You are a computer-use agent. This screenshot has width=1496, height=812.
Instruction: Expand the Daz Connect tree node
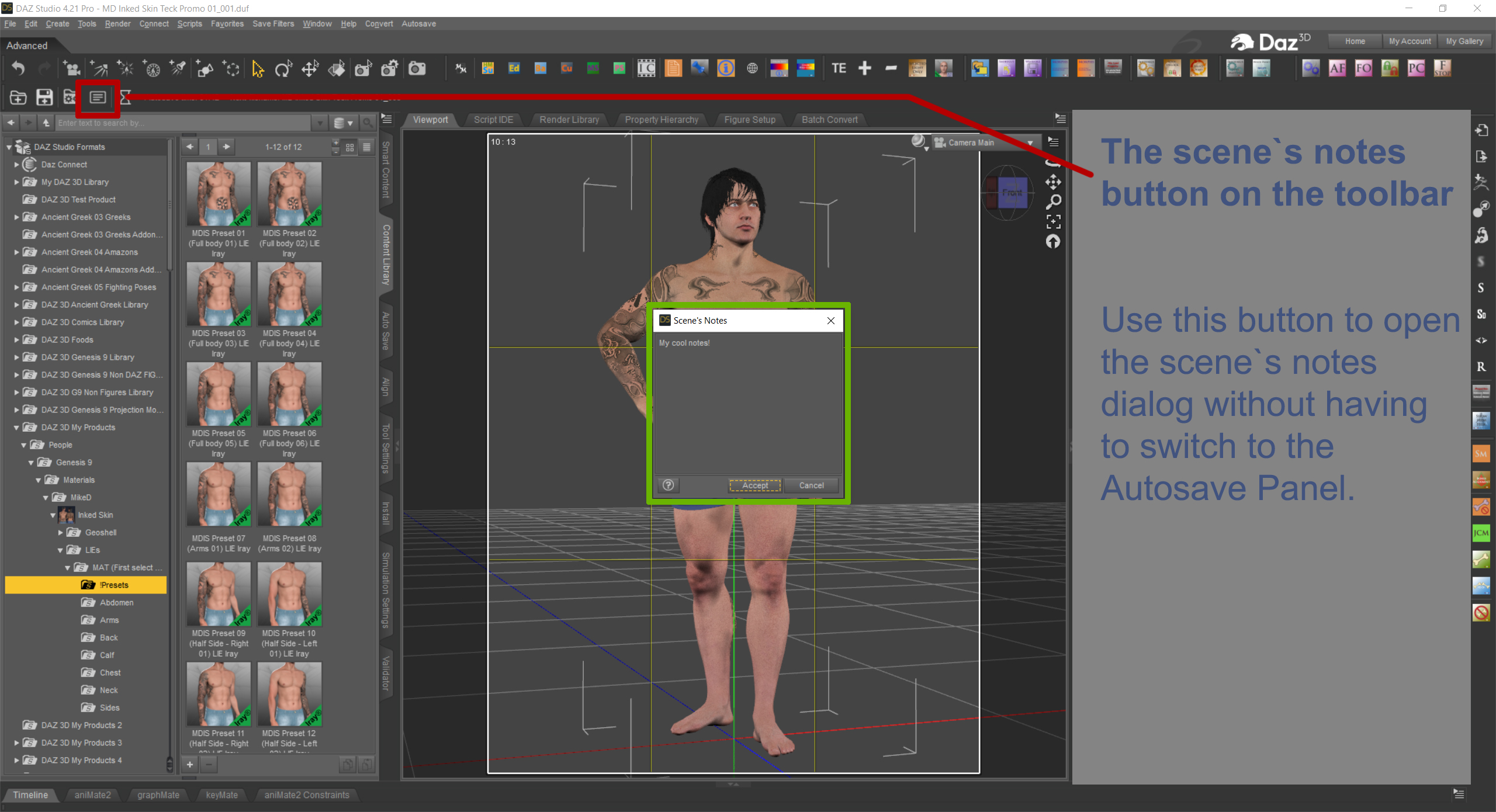tap(16, 165)
